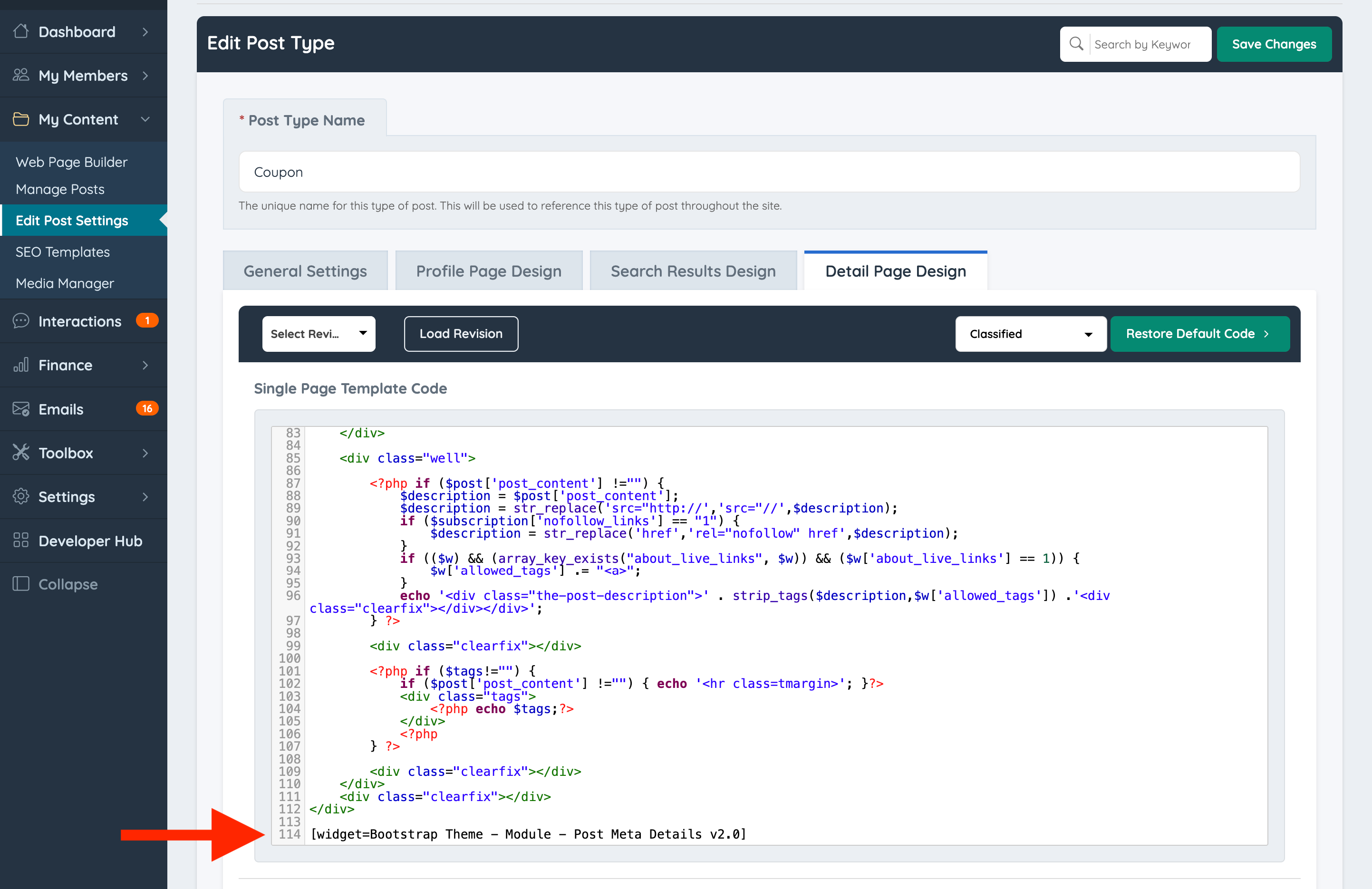Screen dimensions: 1372x889
Task: Click code line 114 widget shortcode
Action: click(528, 834)
